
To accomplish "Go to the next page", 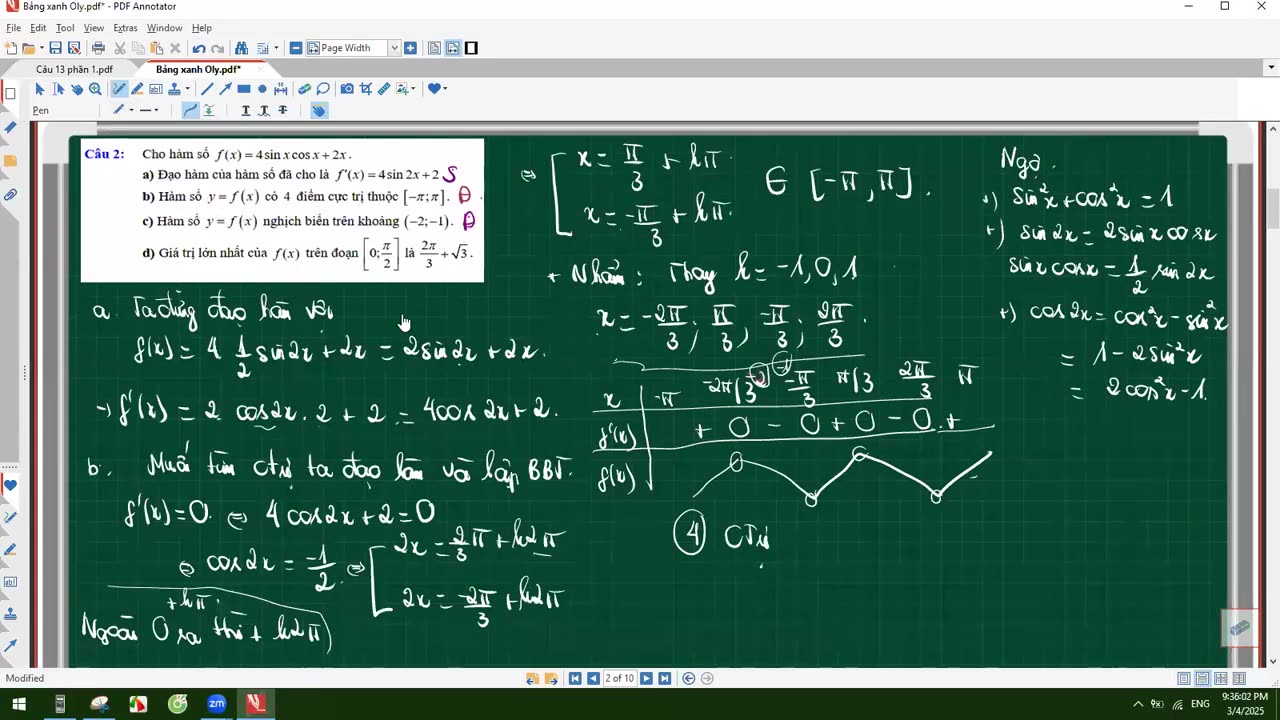I will 646,678.
